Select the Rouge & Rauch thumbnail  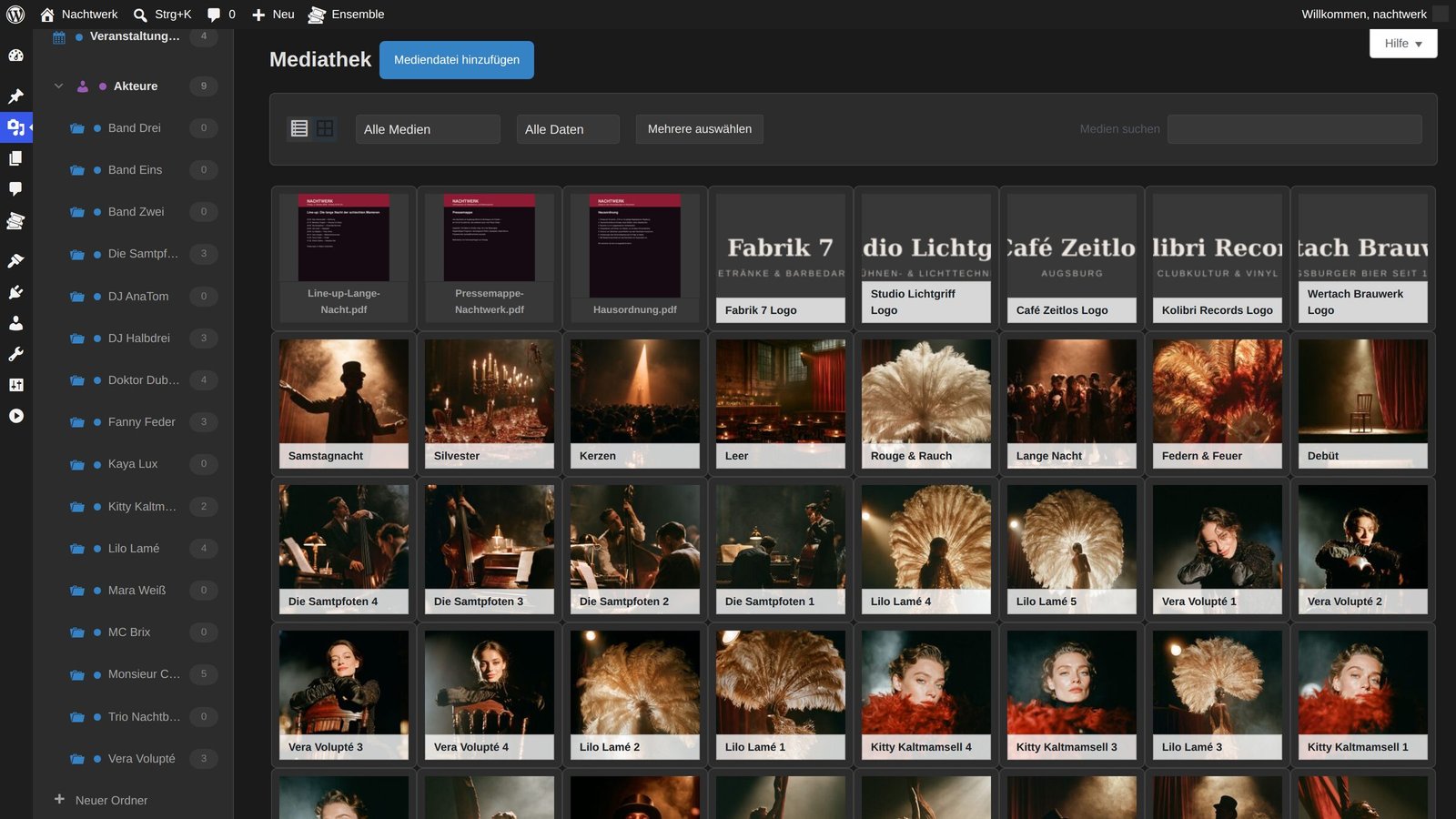coord(926,404)
